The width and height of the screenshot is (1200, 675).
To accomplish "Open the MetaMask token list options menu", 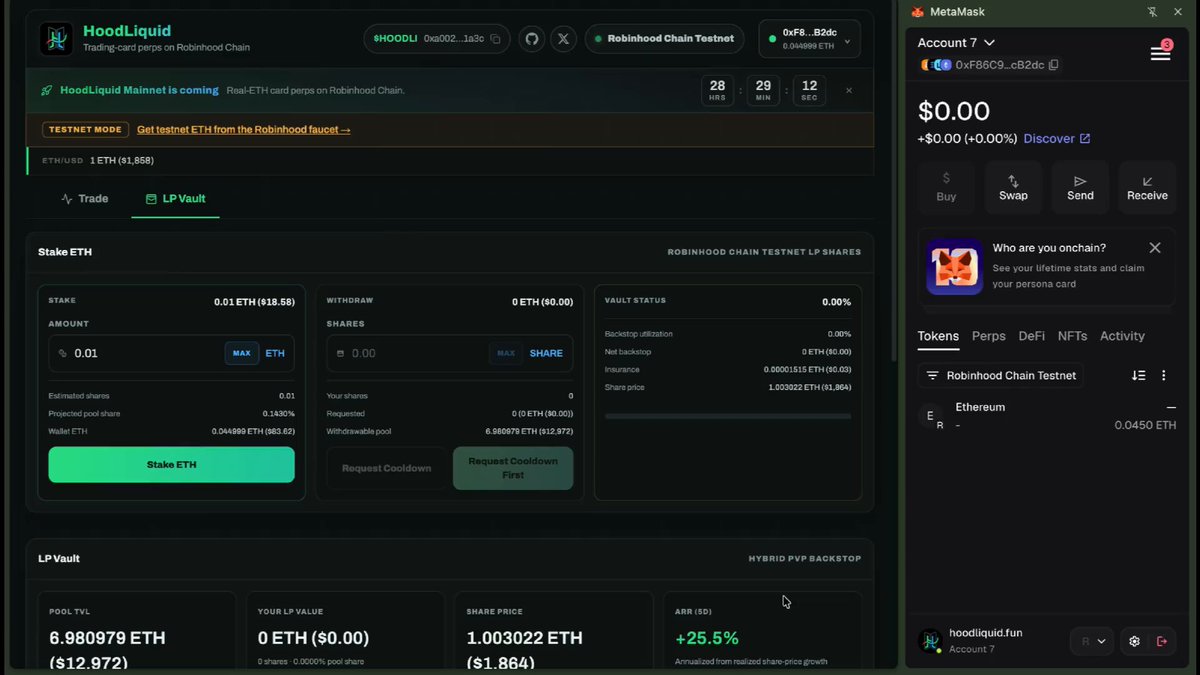I will click(x=1163, y=375).
